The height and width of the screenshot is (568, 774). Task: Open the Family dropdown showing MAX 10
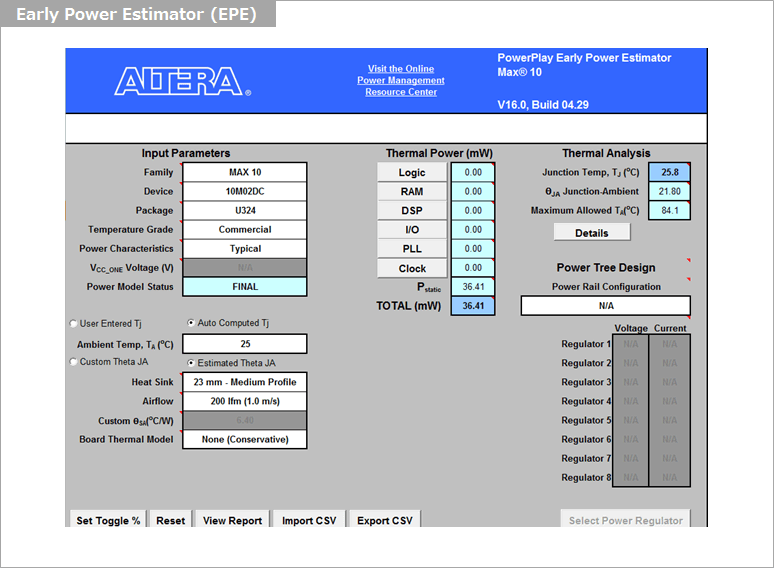245,172
